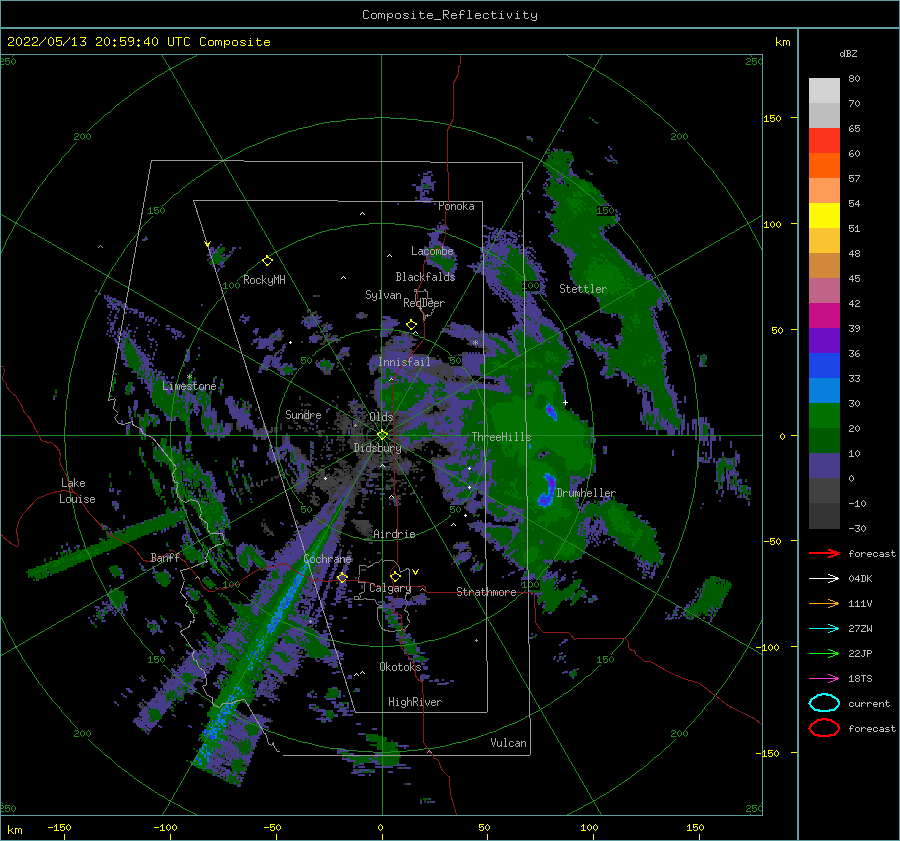Click the Drumheller city label

point(586,493)
